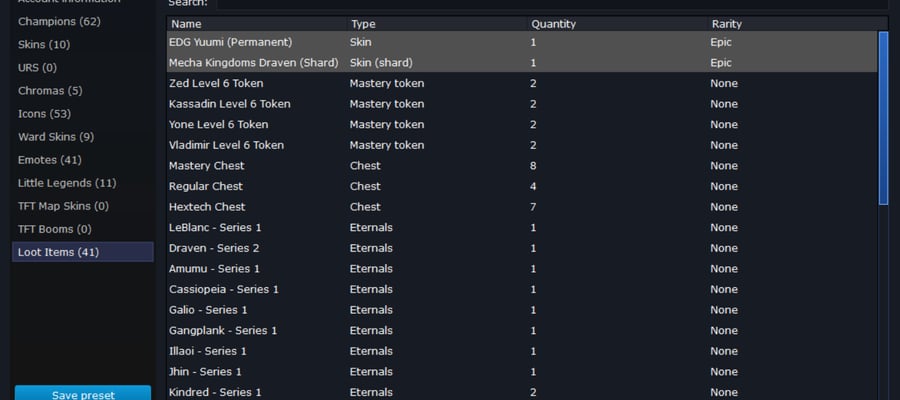The height and width of the screenshot is (400, 900).
Task: Click Epic rarity of EDG Yuumi
Action: click(x=721, y=42)
